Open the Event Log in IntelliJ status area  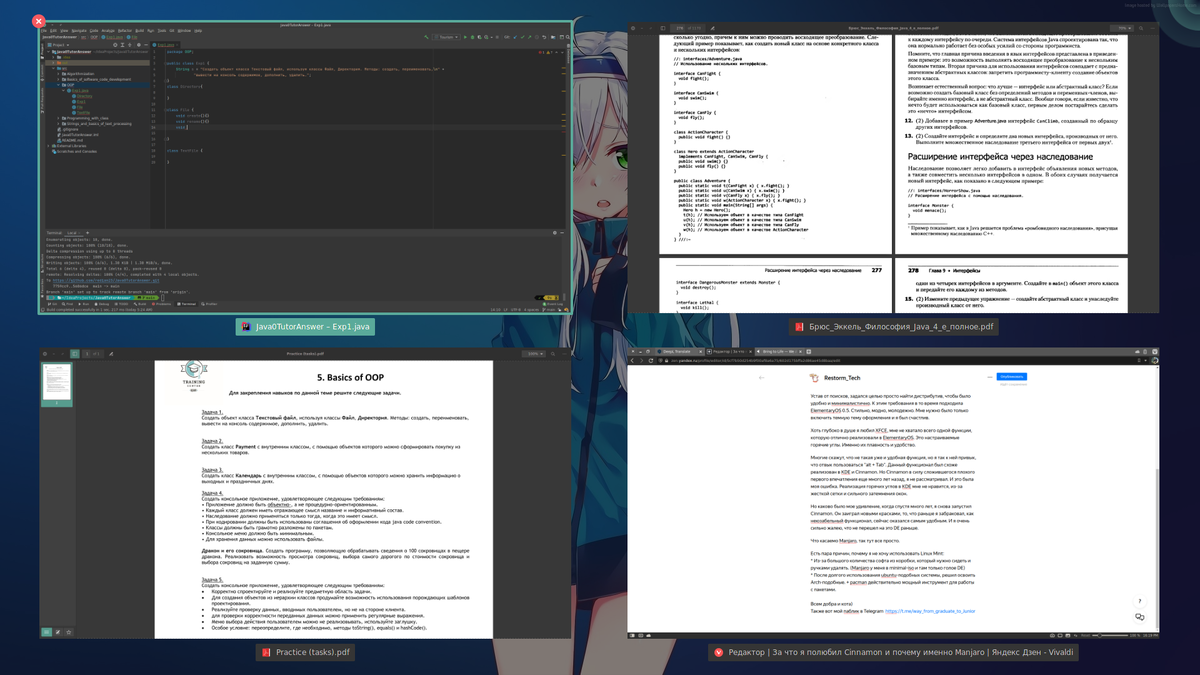click(553, 304)
